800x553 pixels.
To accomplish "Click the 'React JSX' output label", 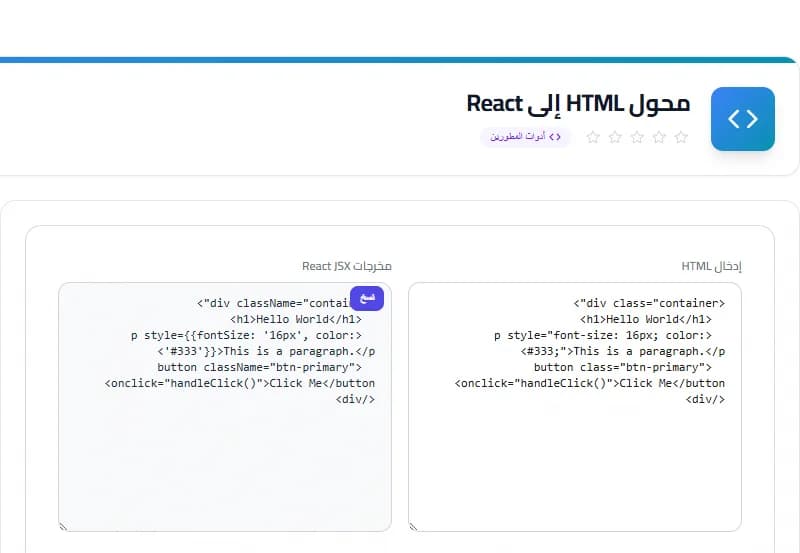I will pos(346,266).
